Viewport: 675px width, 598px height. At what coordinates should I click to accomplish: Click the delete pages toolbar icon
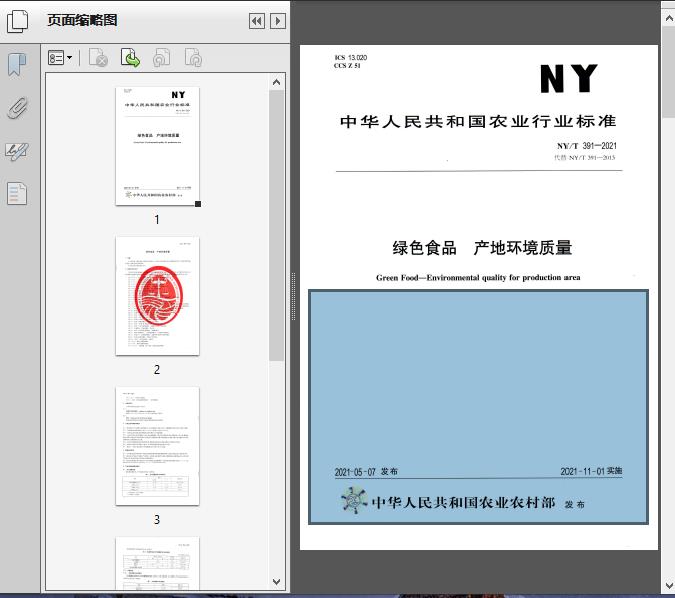[98, 58]
